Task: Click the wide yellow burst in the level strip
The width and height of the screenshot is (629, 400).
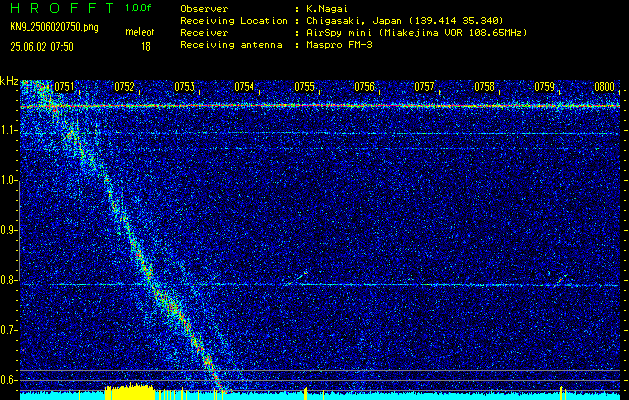Action: 130,392
